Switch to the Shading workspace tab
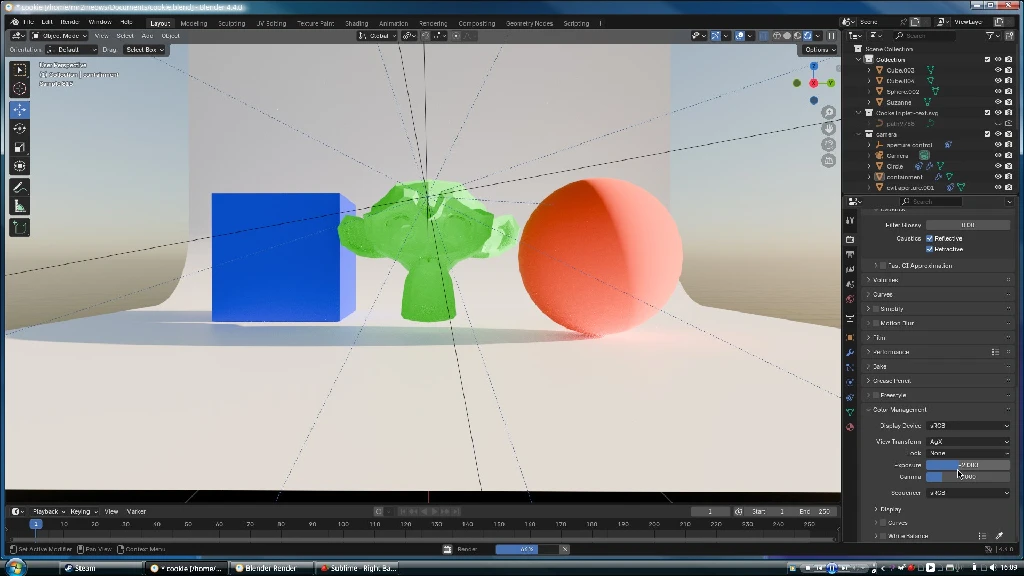This screenshot has width=1024, height=576. tap(357, 23)
